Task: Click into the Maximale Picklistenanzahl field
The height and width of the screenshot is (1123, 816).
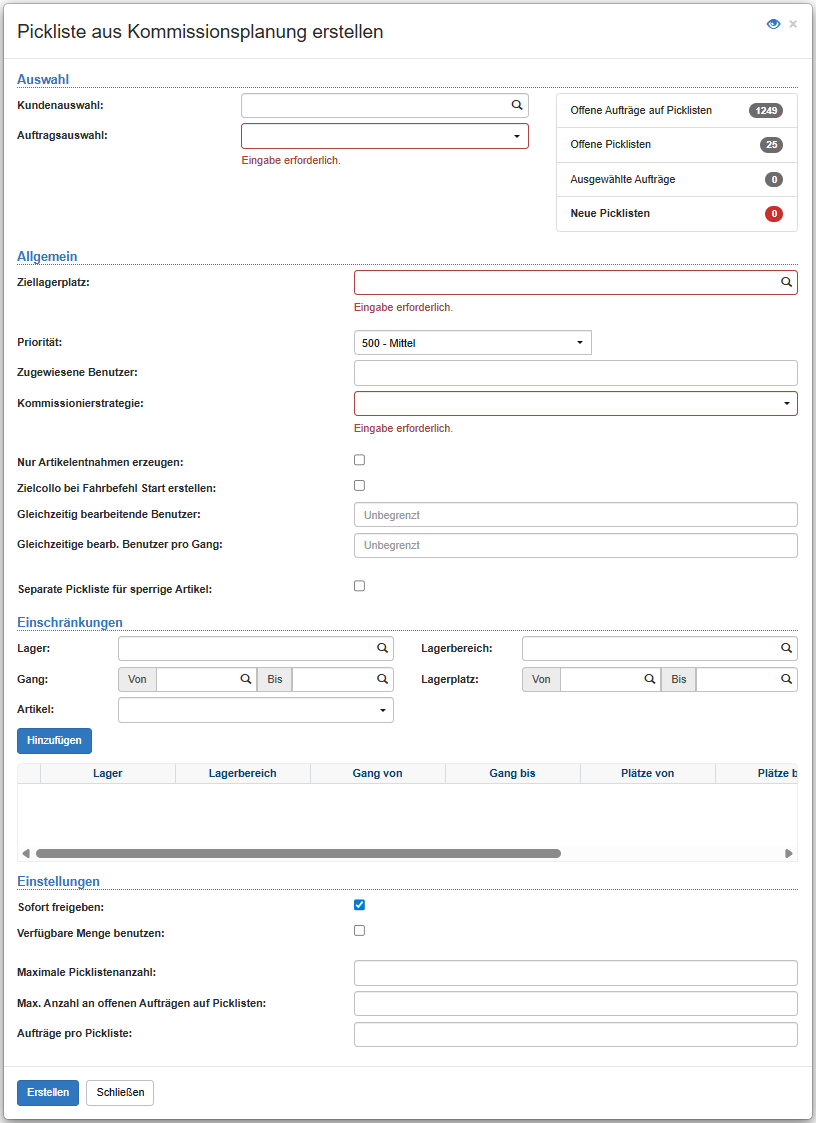Action: (x=575, y=972)
